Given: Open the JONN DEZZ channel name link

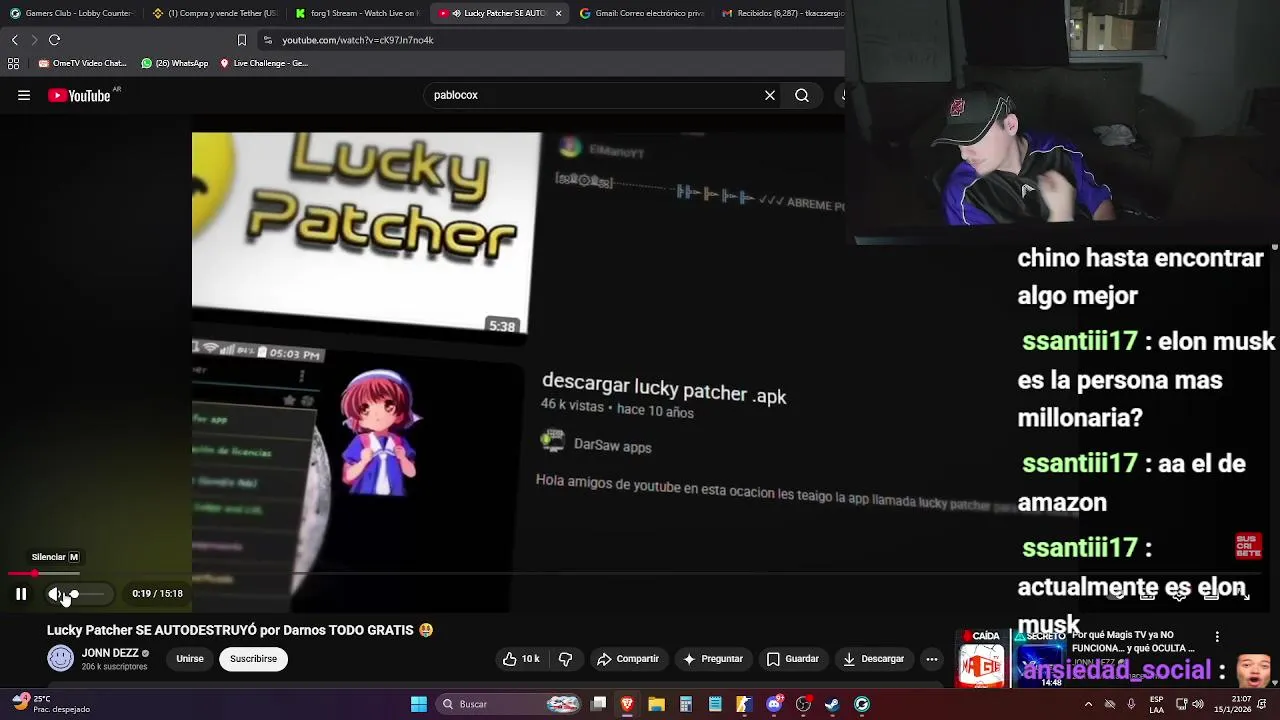Looking at the screenshot, I should (110, 653).
